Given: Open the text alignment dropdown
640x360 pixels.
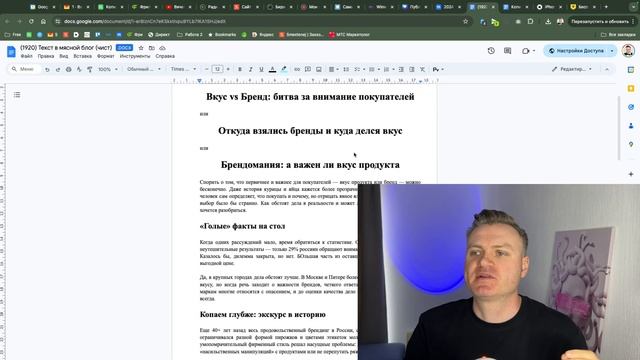Looking at the screenshot, I should [333, 69].
